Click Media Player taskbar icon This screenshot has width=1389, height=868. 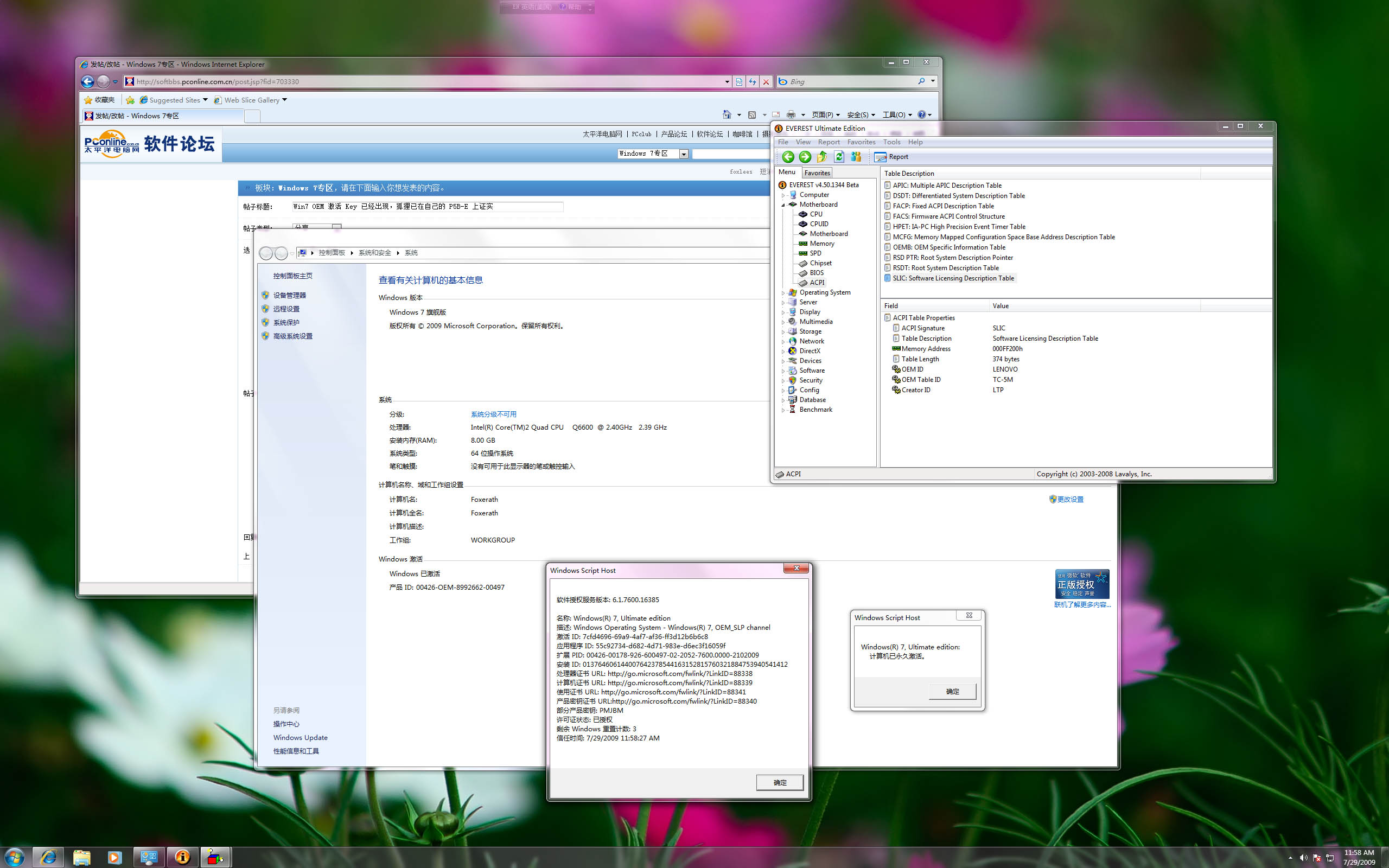point(114,858)
